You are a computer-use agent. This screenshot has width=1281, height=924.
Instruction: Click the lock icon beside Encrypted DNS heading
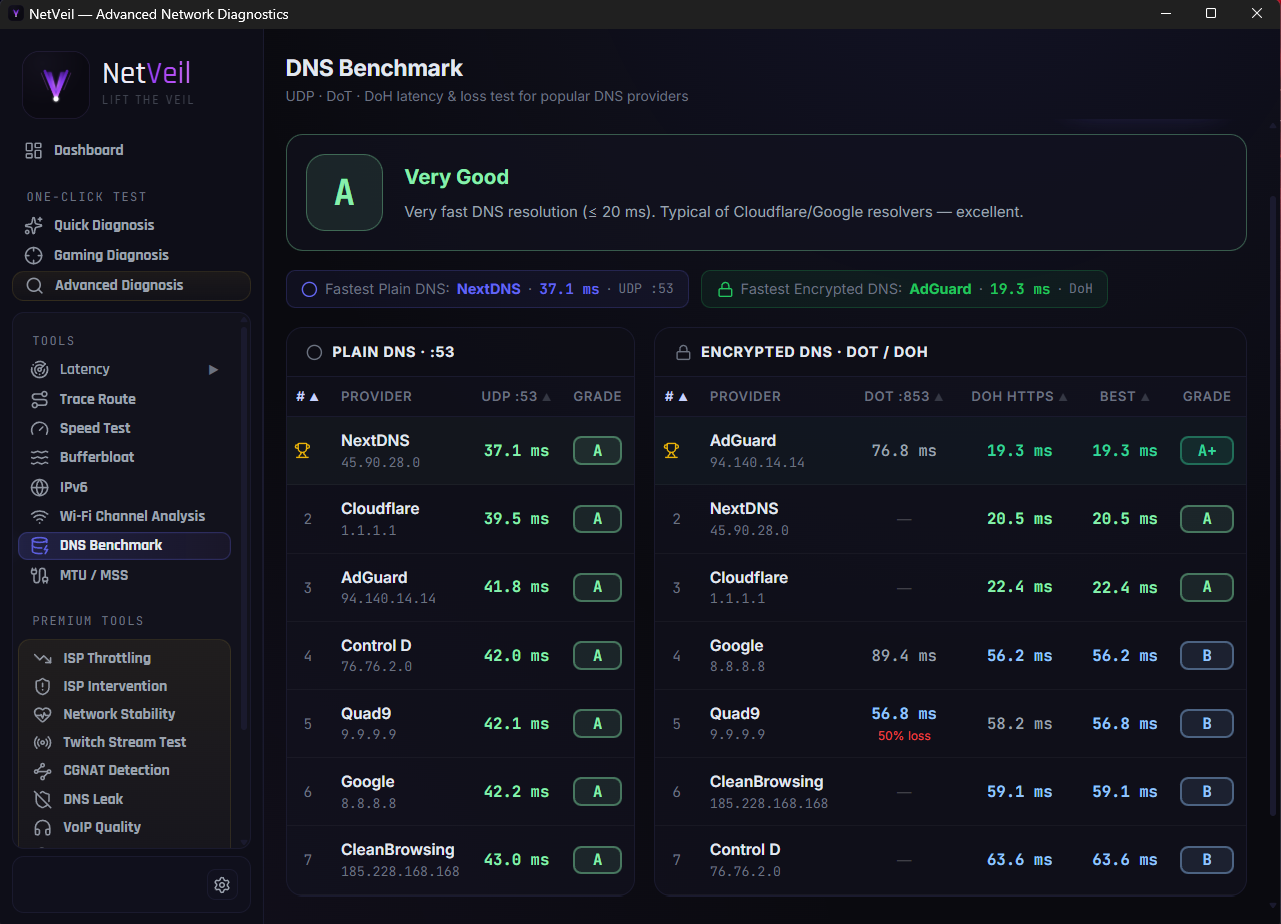(x=684, y=352)
